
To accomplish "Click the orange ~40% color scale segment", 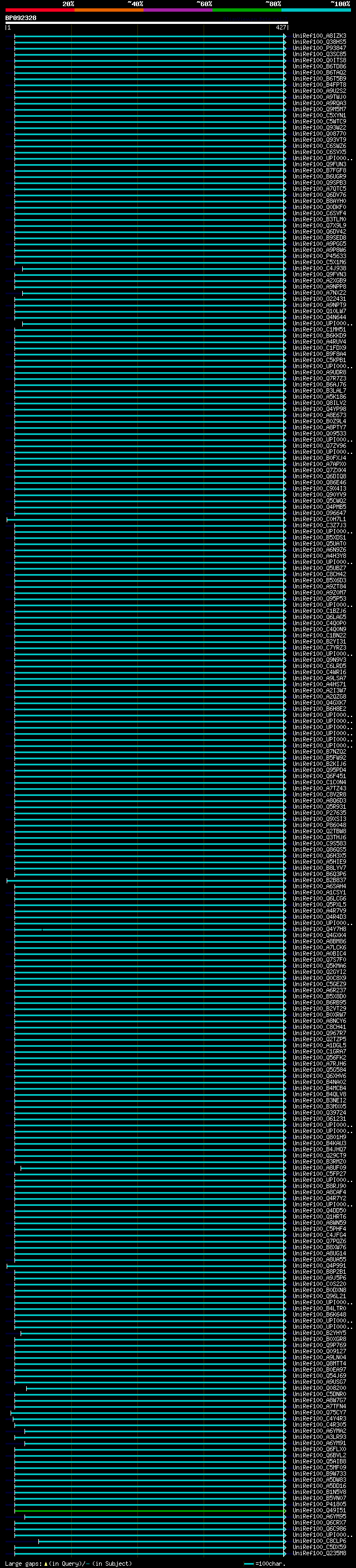I will pos(109,10).
